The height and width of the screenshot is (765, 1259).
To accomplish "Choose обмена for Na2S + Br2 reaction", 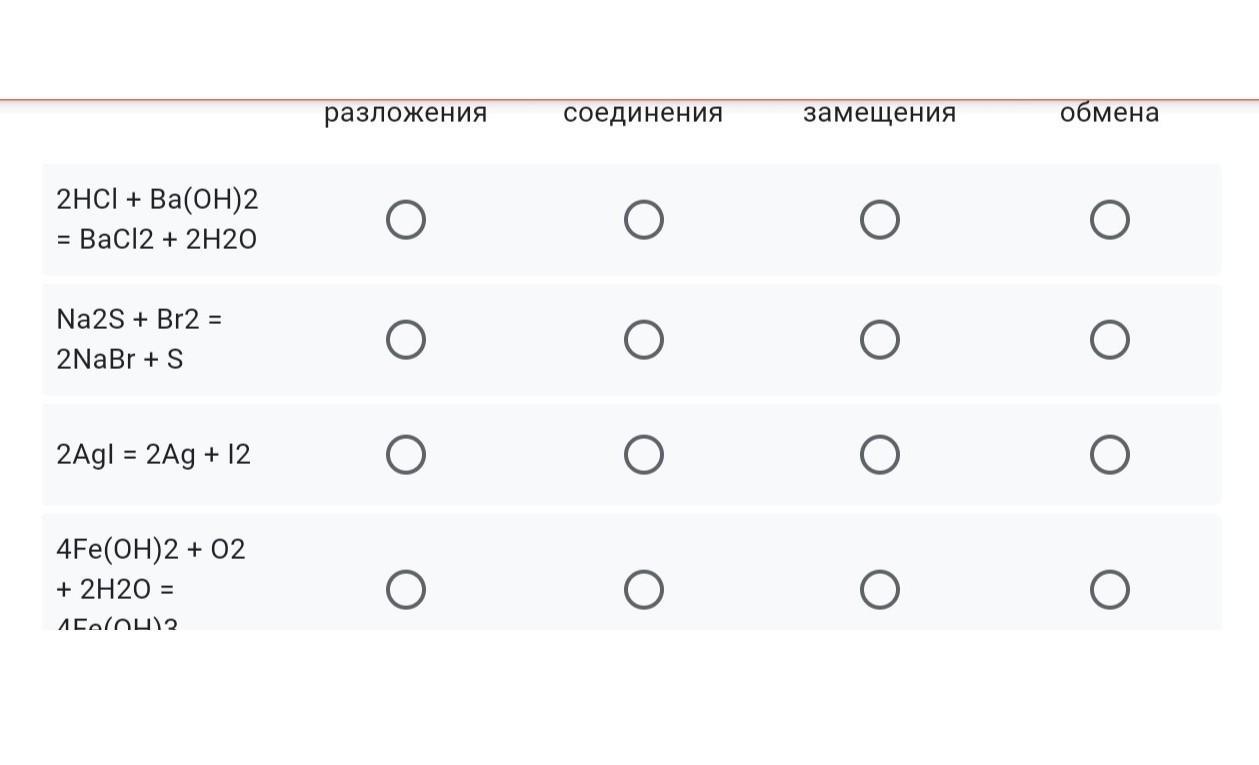I will (1110, 340).
